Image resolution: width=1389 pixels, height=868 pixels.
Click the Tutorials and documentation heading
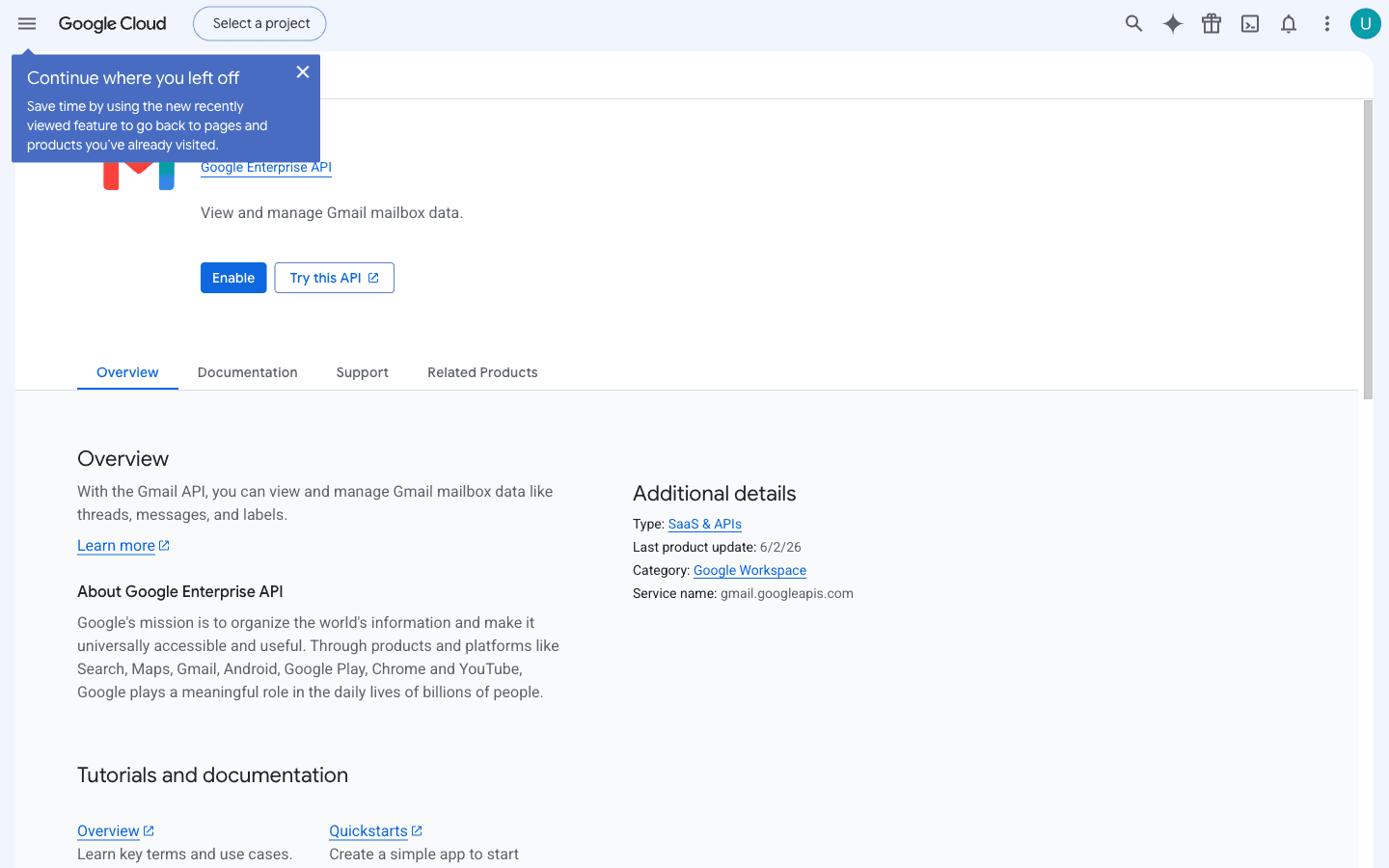click(x=212, y=775)
